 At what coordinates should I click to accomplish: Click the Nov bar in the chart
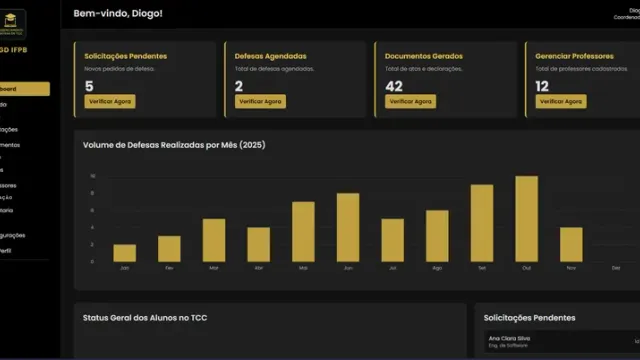pyautogui.click(x=571, y=244)
